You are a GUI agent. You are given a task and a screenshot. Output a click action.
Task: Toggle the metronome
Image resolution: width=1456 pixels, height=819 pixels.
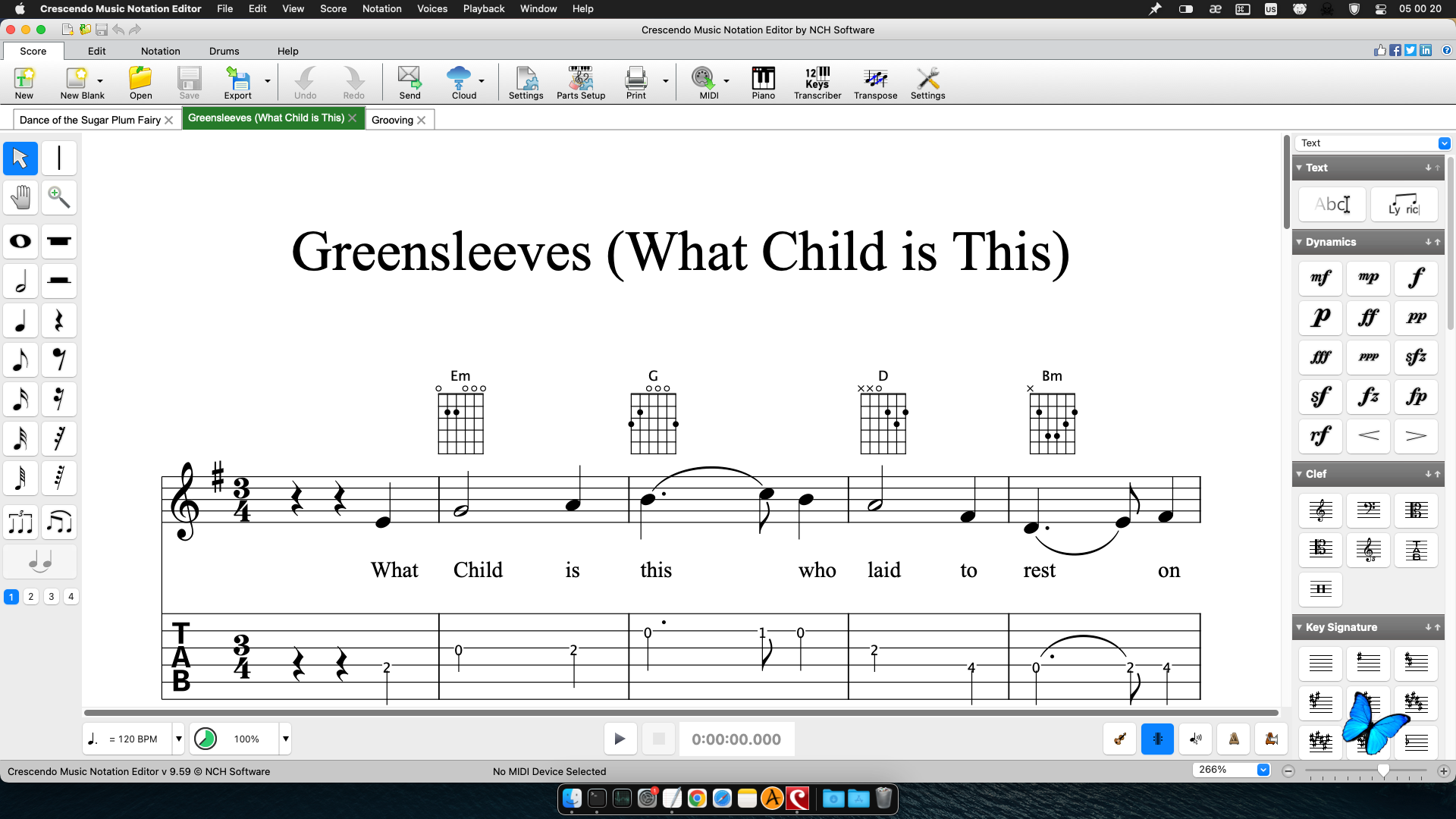pyautogui.click(x=1234, y=739)
